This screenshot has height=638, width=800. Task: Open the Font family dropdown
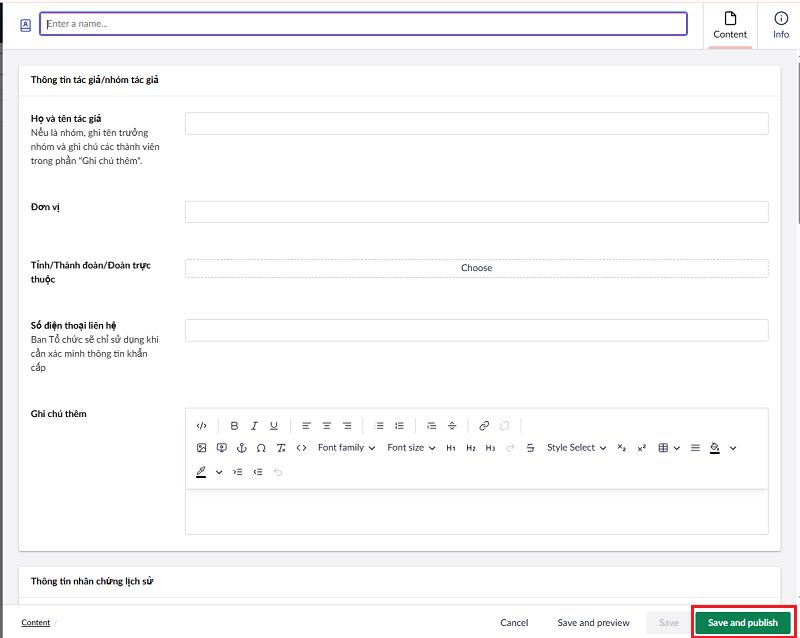[x=346, y=448]
